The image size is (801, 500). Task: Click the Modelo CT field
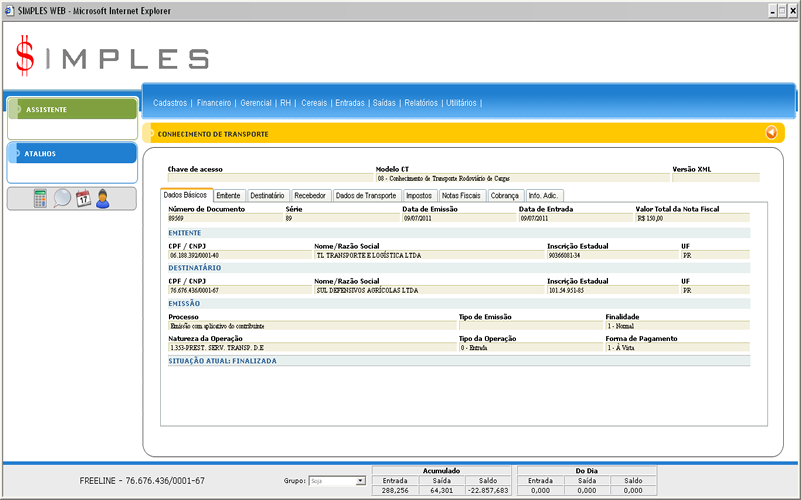pyautogui.click(x=523, y=178)
